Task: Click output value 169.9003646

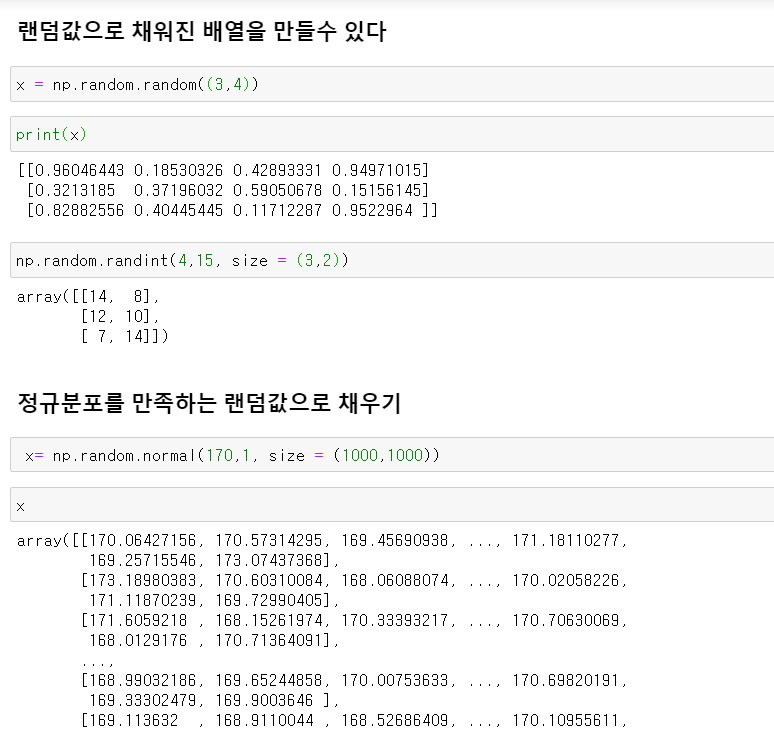Action: point(264,700)
